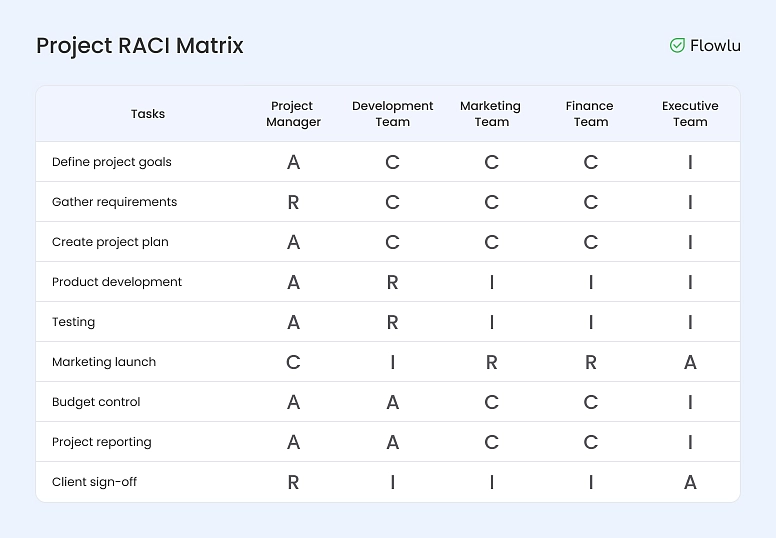Click the Finance Team column header
The image size is (776, 538).
coord(590,114)
